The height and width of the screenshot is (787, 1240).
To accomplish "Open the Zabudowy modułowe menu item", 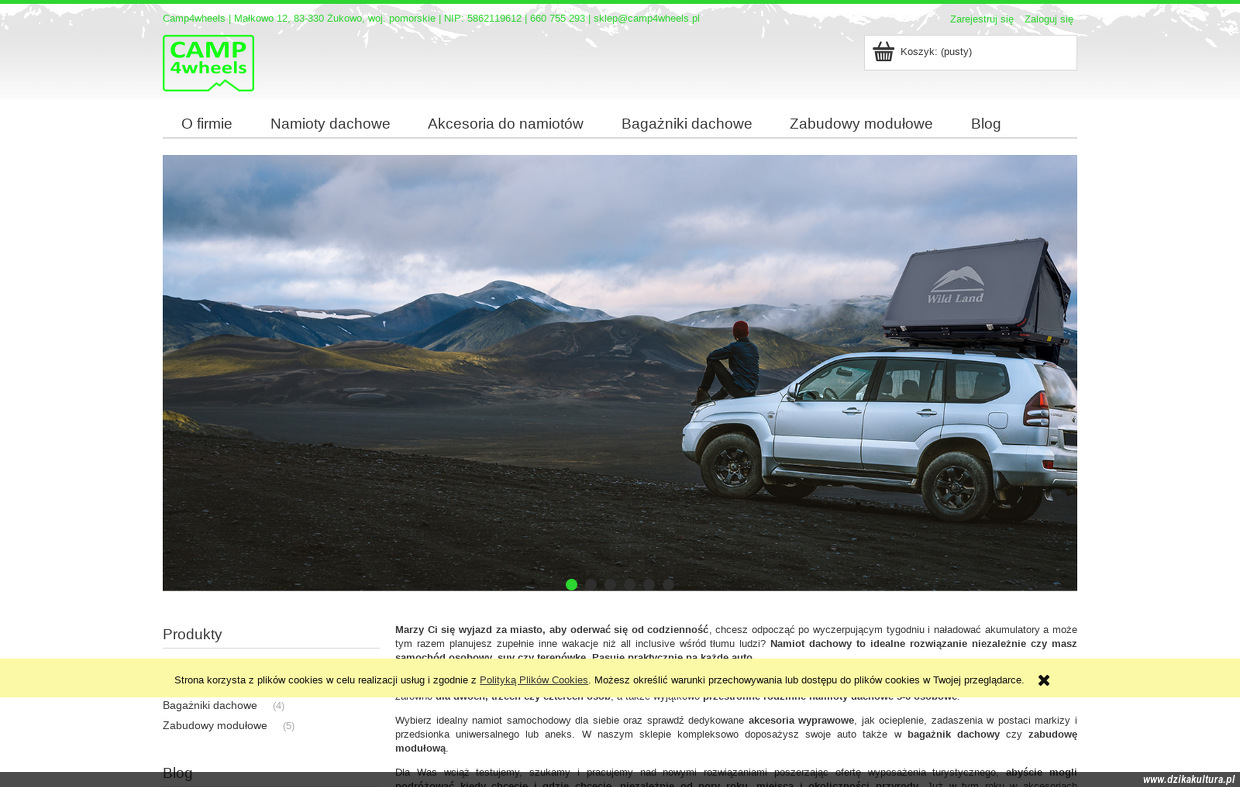I will tap(861, 124).
